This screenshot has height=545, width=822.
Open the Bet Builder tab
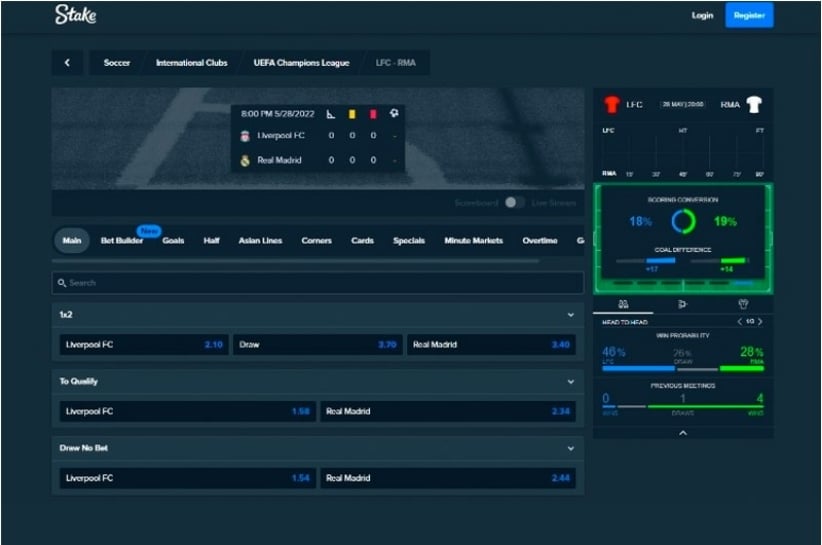122,241
